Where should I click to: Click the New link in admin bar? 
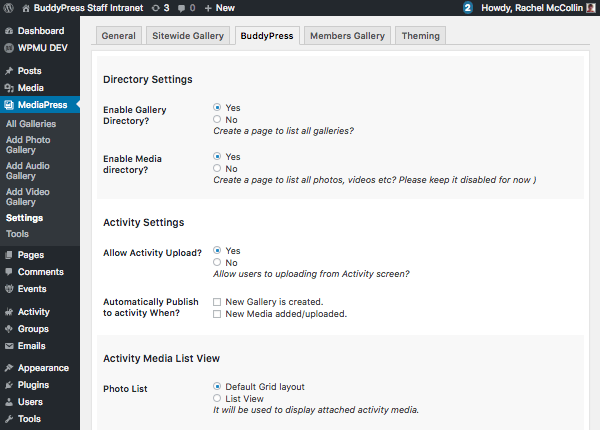tap(225, 8)
